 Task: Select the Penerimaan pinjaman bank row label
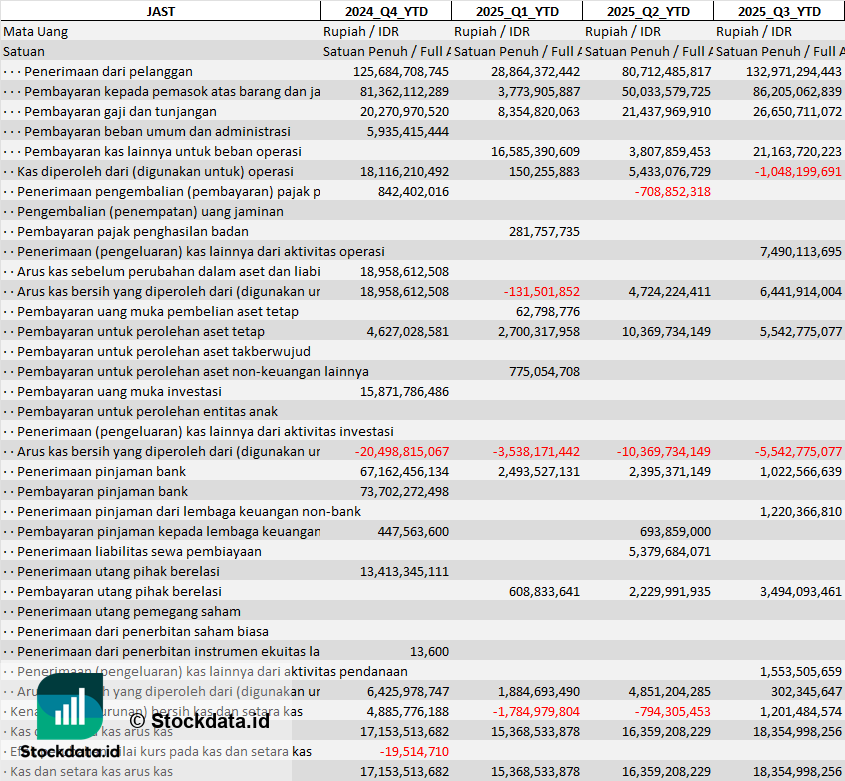101,471
